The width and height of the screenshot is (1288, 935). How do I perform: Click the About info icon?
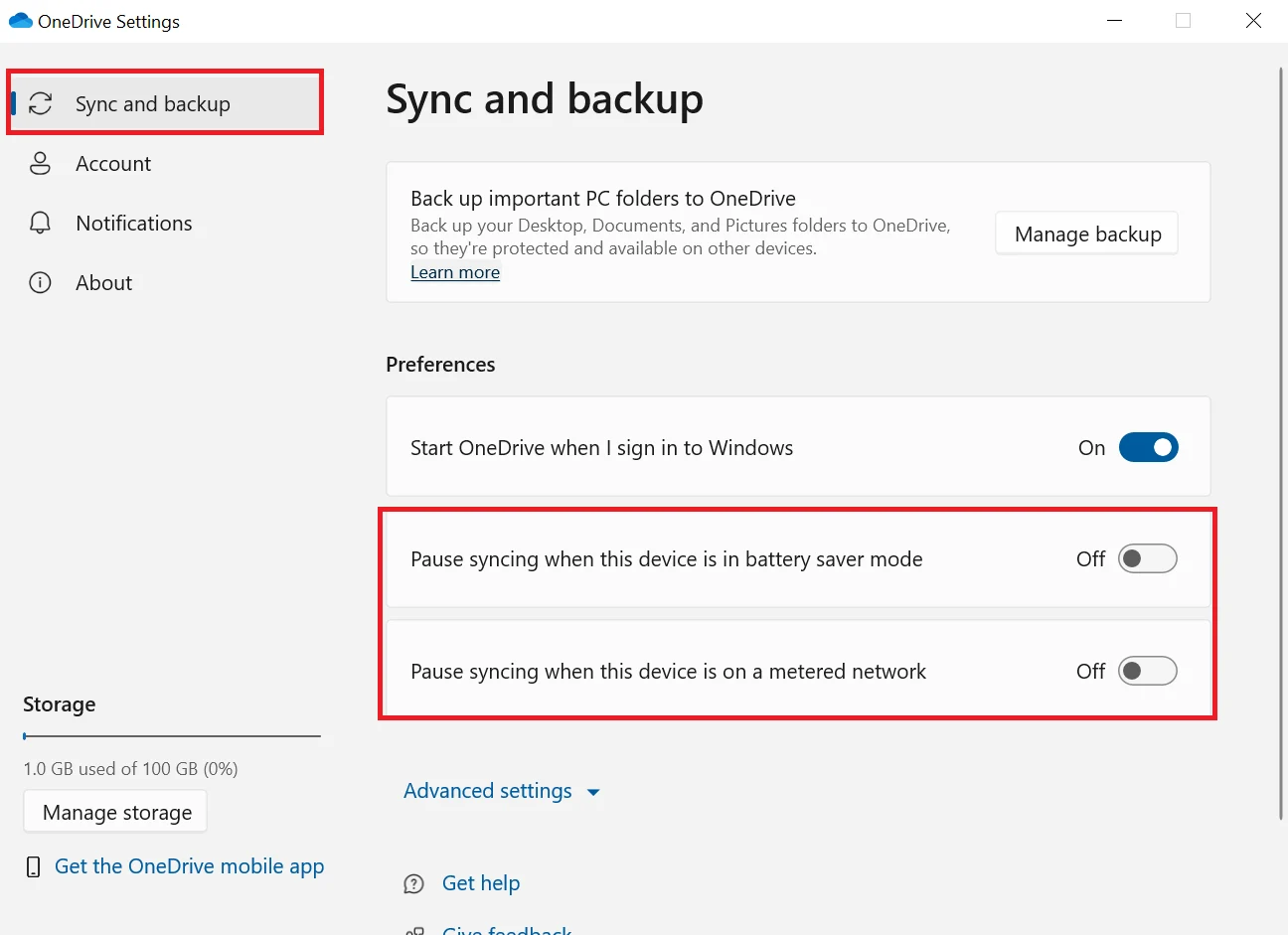tap(41, 283)
